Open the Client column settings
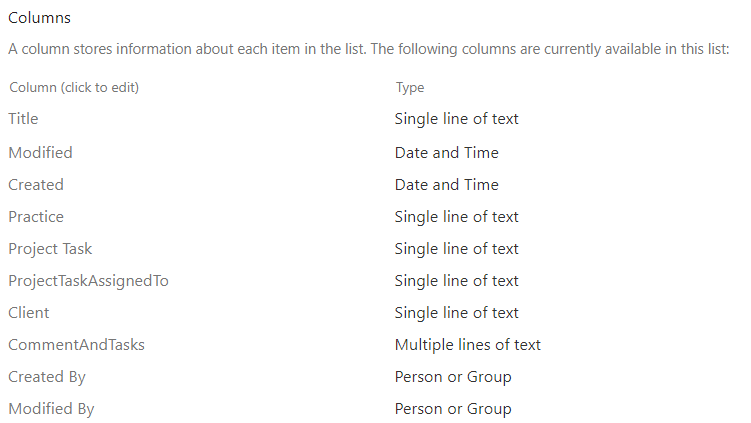 29,313
